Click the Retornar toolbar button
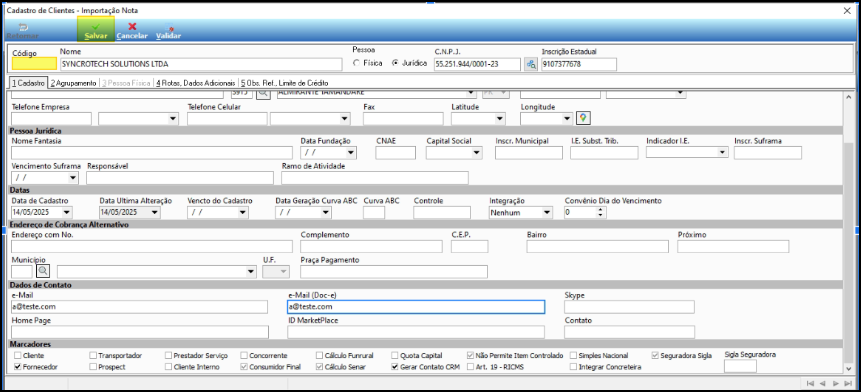The height and width of the screenshot is (392, 861). click(x=23, y=31)
